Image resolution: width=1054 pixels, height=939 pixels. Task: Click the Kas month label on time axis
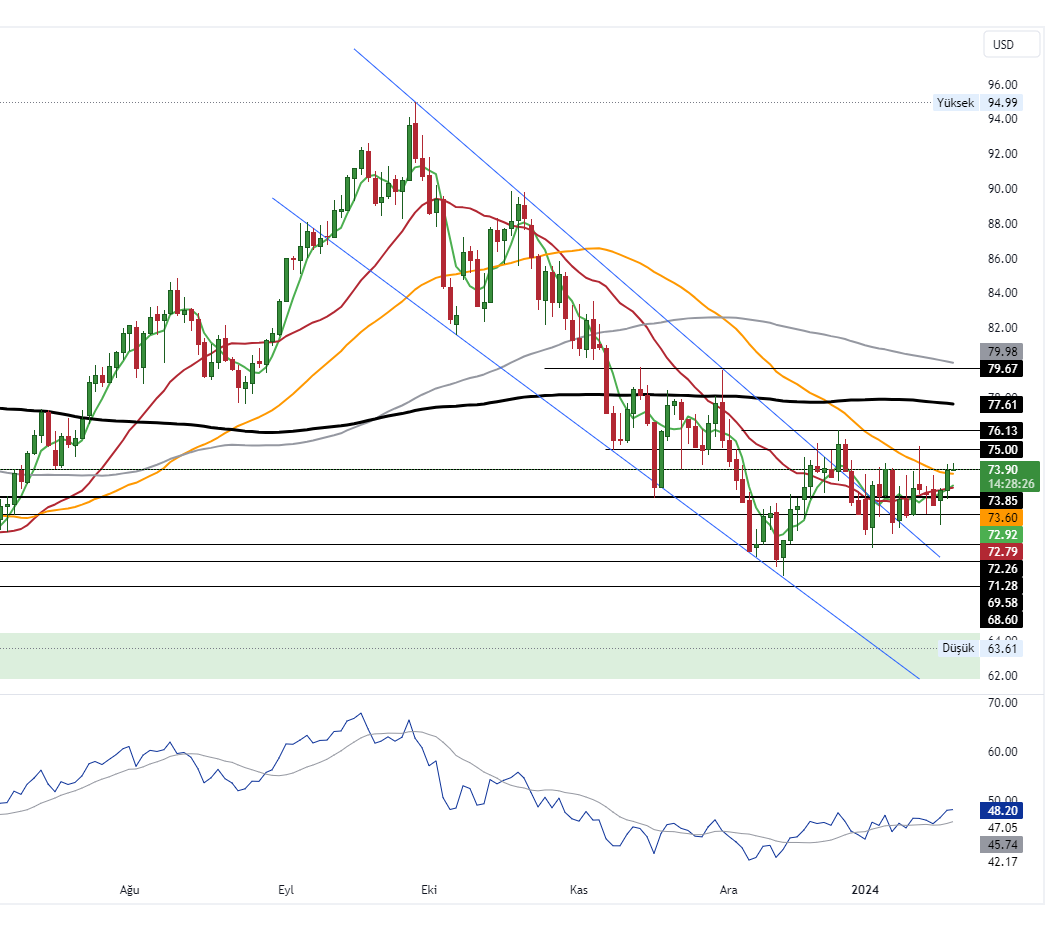click(578, 889)
